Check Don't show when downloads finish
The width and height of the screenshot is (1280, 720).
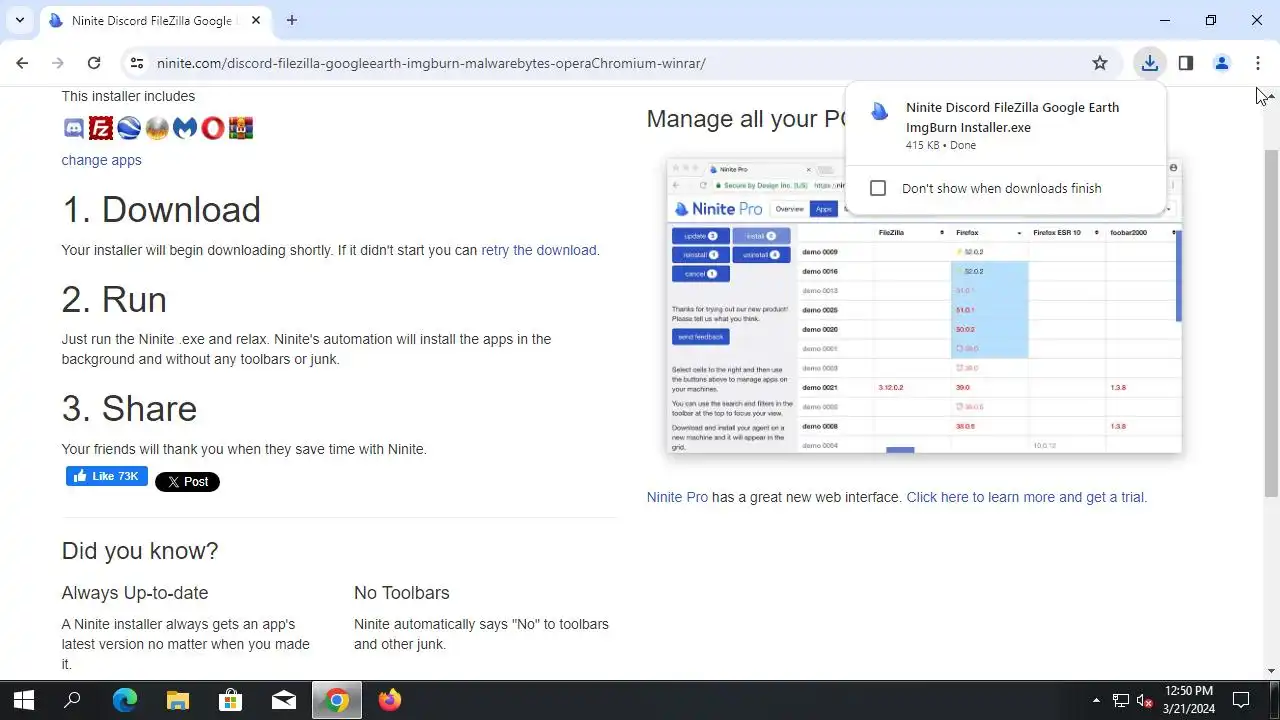(878, 188)
